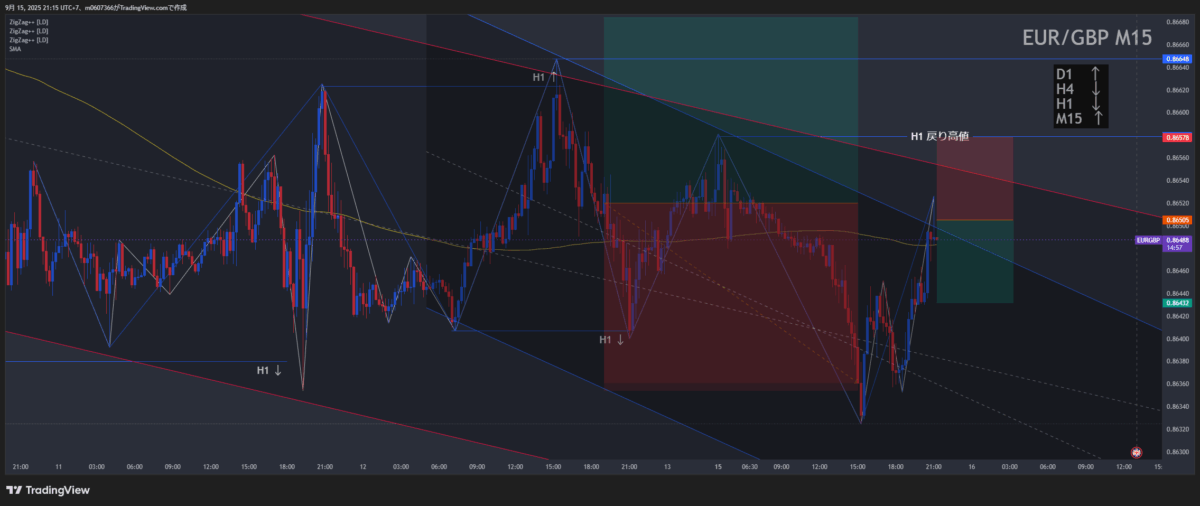
Task: Select the first ZigZag++ [LD] indicator label
Action: tap(28, 19)
